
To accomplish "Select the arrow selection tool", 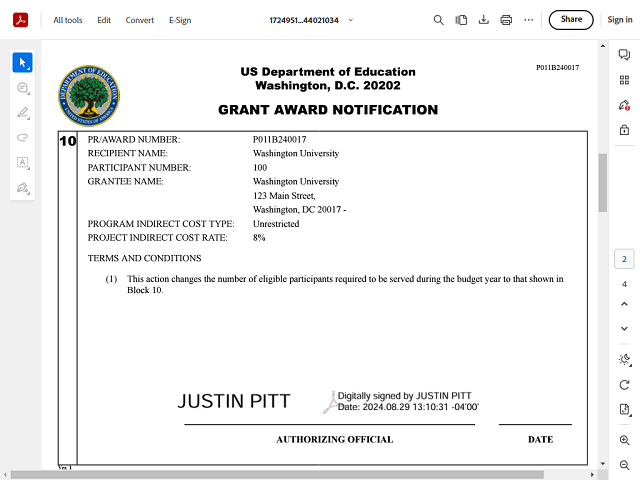I will 22,62.
